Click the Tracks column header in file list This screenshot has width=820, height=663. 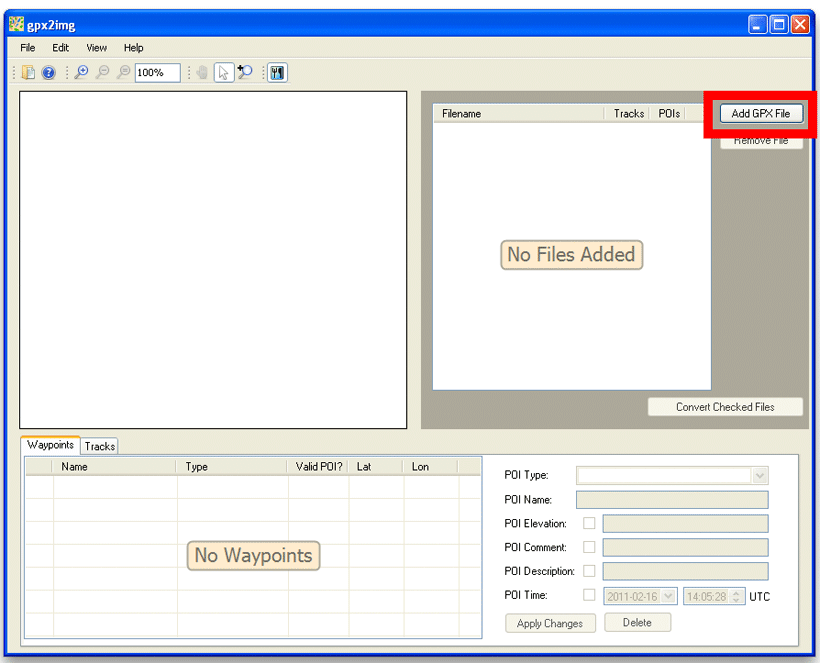[627, 113]
